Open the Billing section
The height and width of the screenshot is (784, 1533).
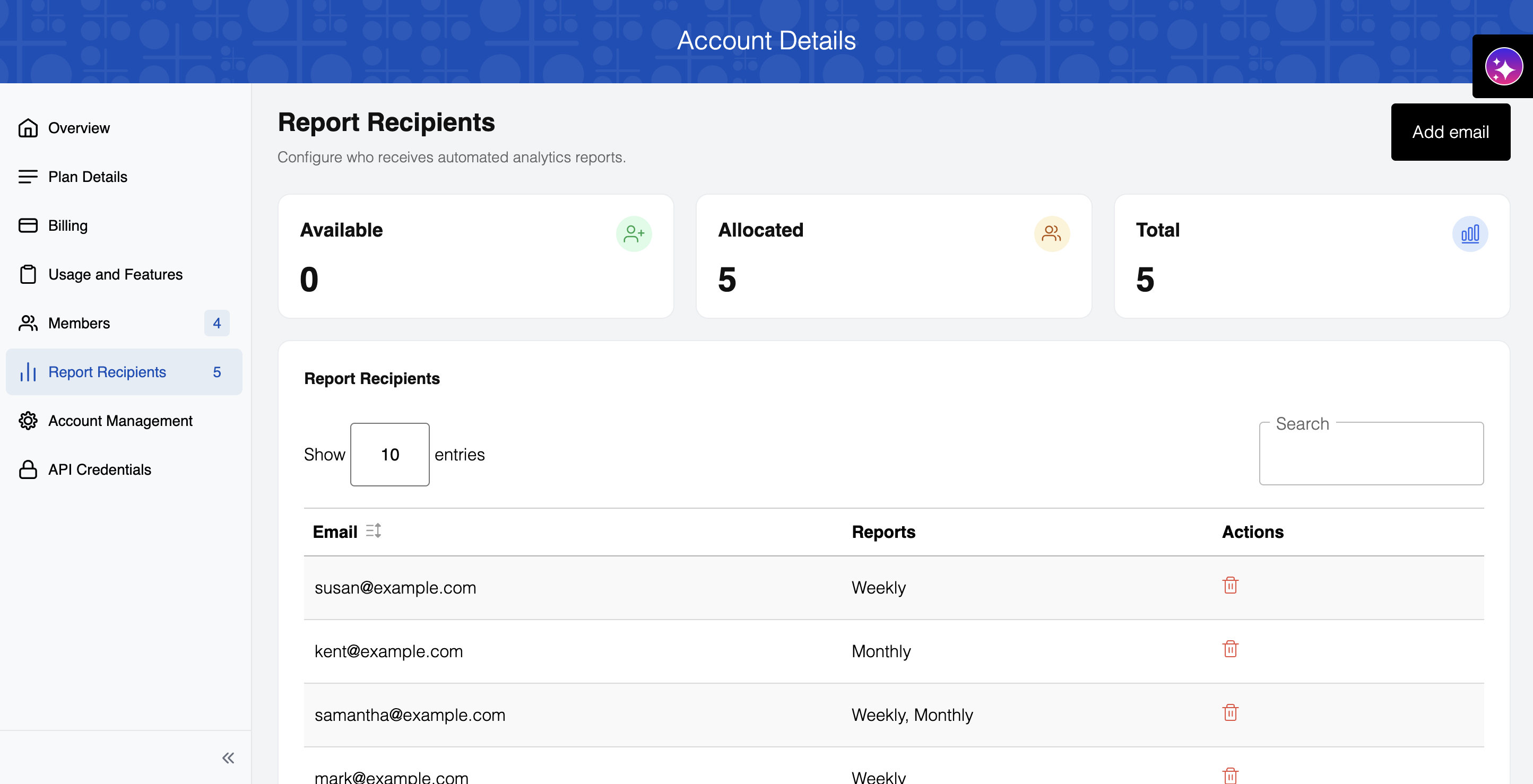pos(124,225)
